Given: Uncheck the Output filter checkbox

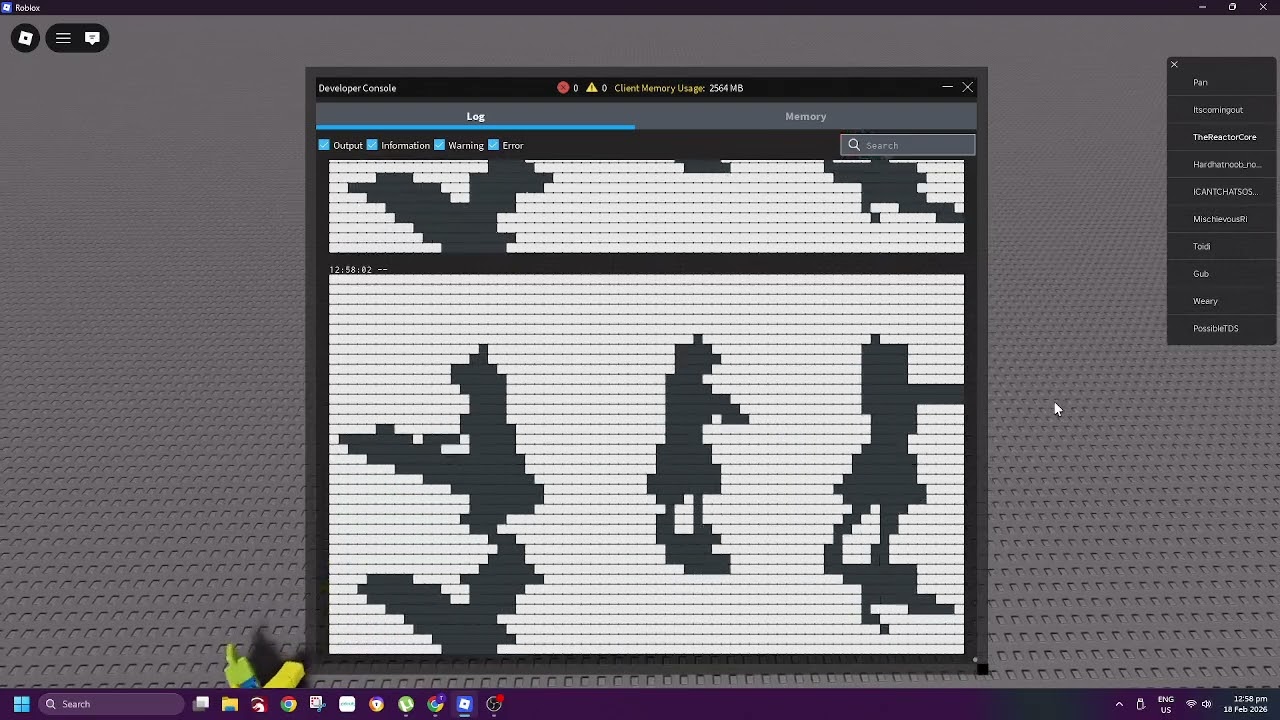Looking at the screenshot, I should 324,145.
